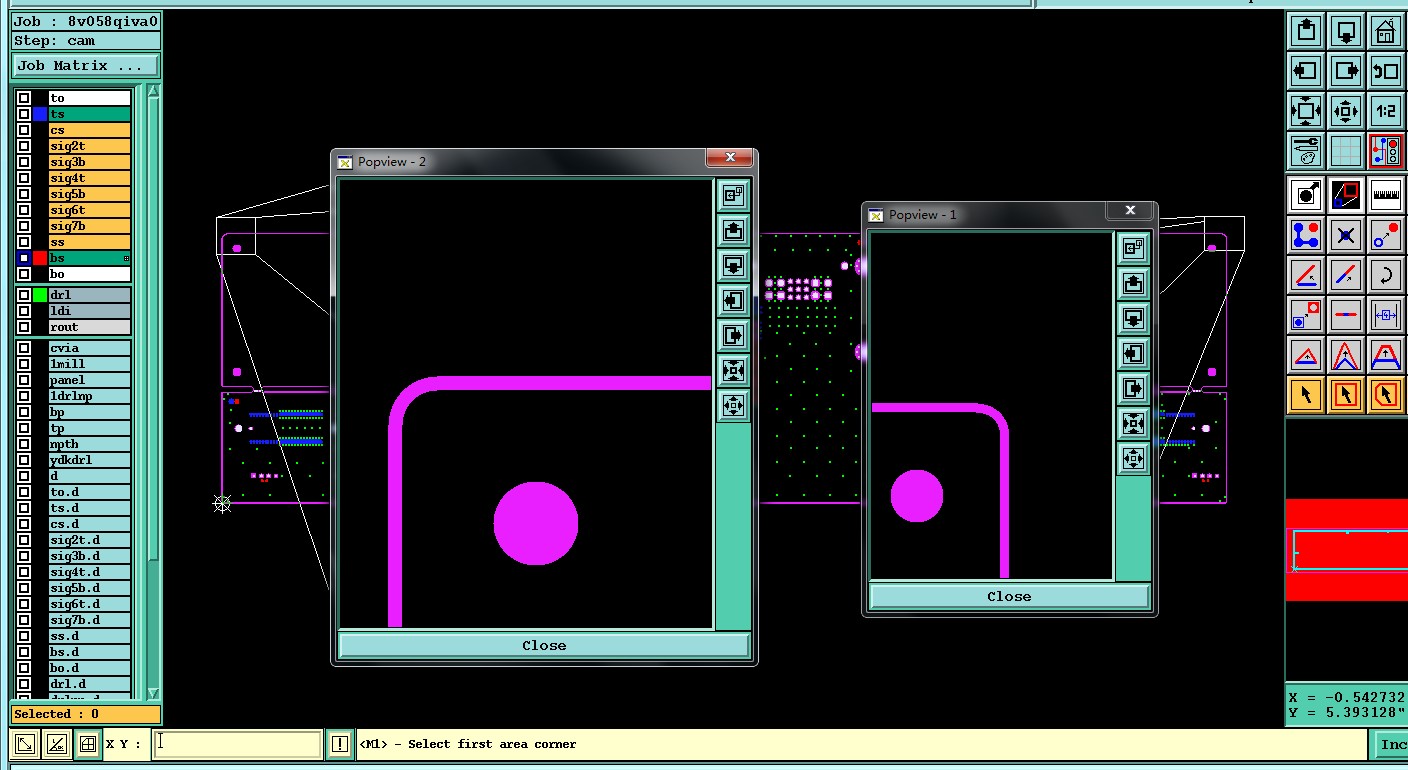The height and width of the screenshot is (770, 1408).
Task: Click pan down icon in Popview - 2
Action: pos(733,266)
